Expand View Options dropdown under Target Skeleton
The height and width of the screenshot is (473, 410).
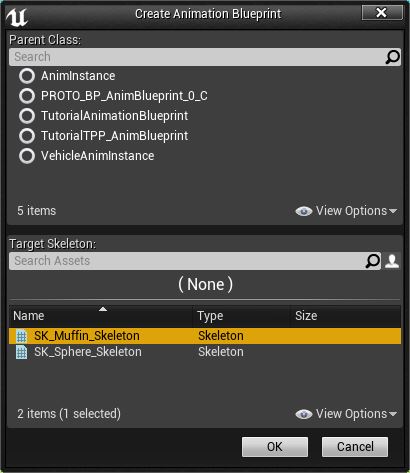347,414
